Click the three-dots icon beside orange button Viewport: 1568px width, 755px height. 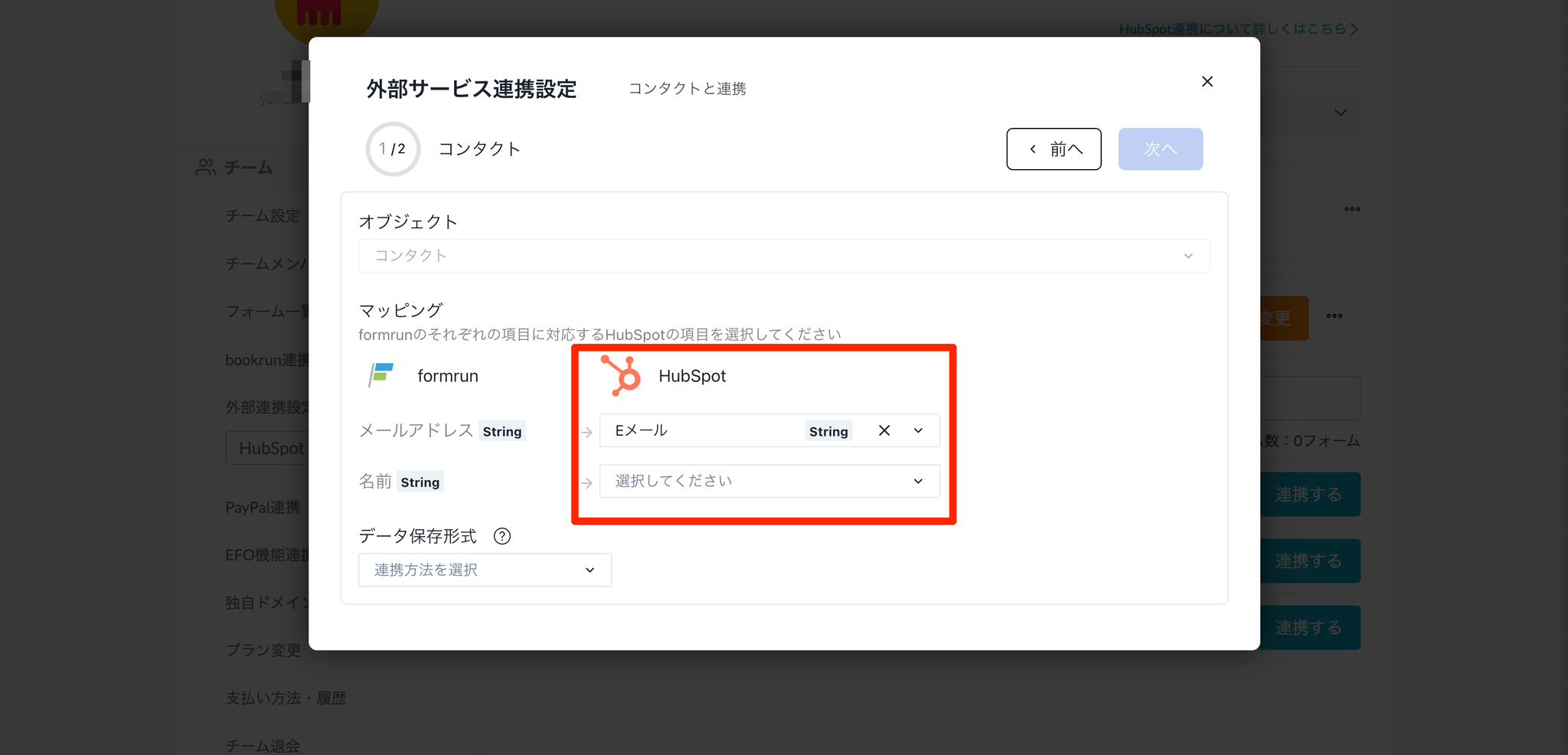1334,315
